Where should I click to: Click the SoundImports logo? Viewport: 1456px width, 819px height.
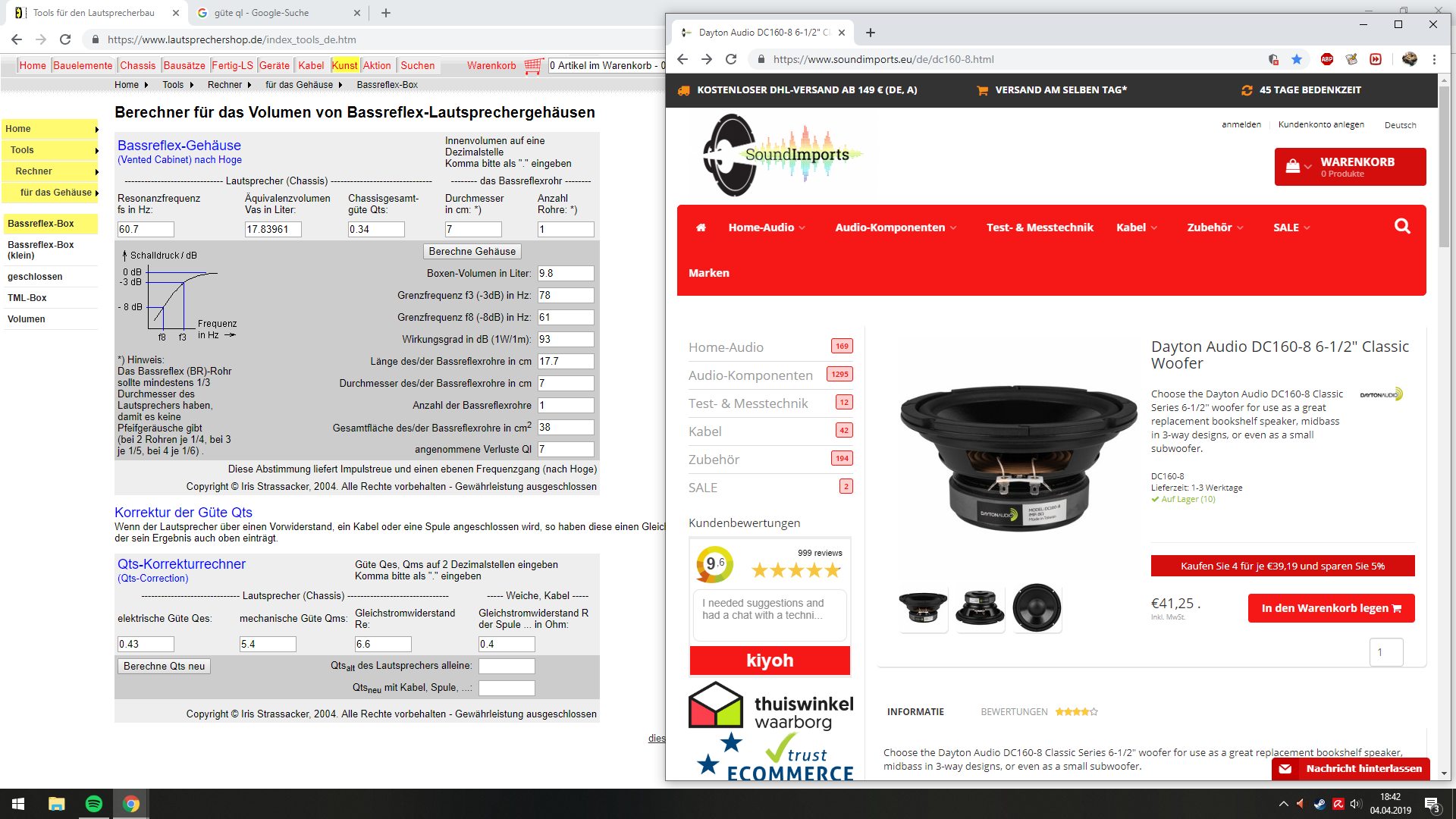(782, 155)
